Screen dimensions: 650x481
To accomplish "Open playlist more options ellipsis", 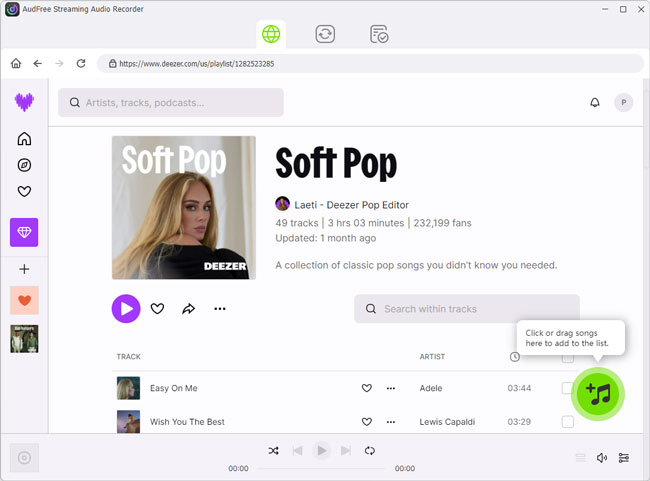I will tap(220, 309).
